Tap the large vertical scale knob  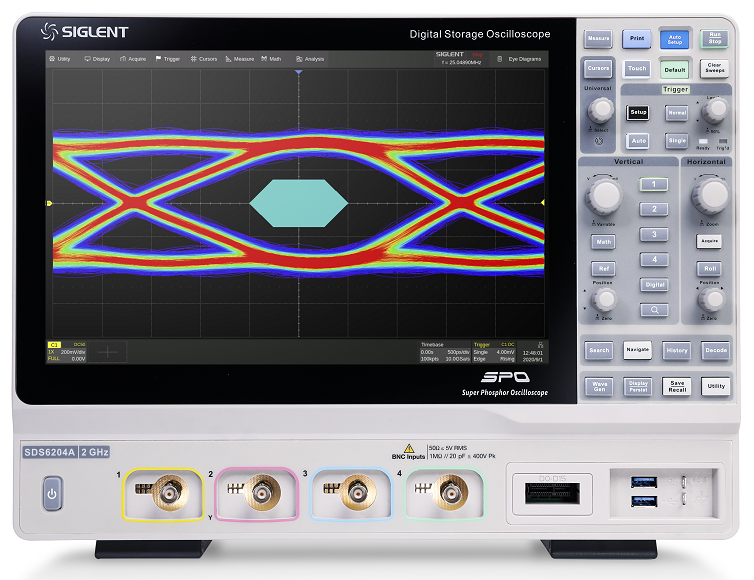tap(604, 196)
